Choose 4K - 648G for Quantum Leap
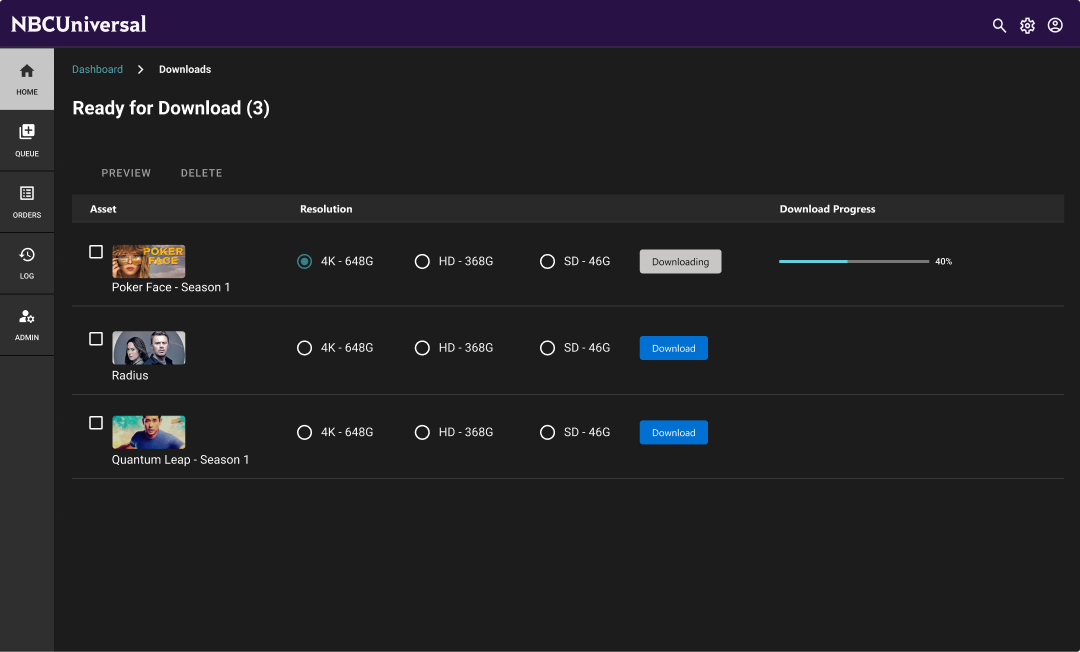 pos(304,432)
